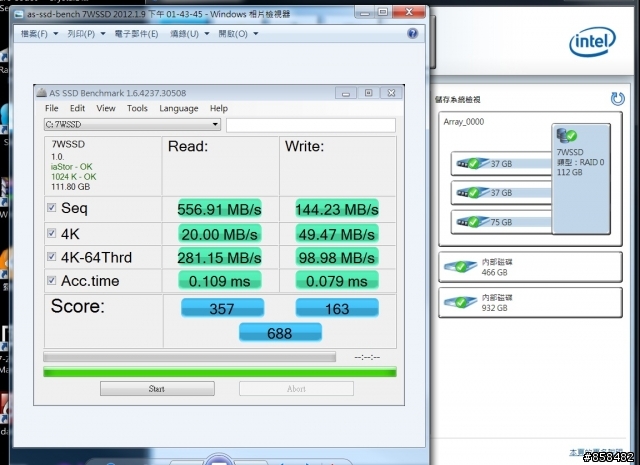640x465 pixels.
Task: Select the second 37 GB array disk
Action: coord(502,193)
